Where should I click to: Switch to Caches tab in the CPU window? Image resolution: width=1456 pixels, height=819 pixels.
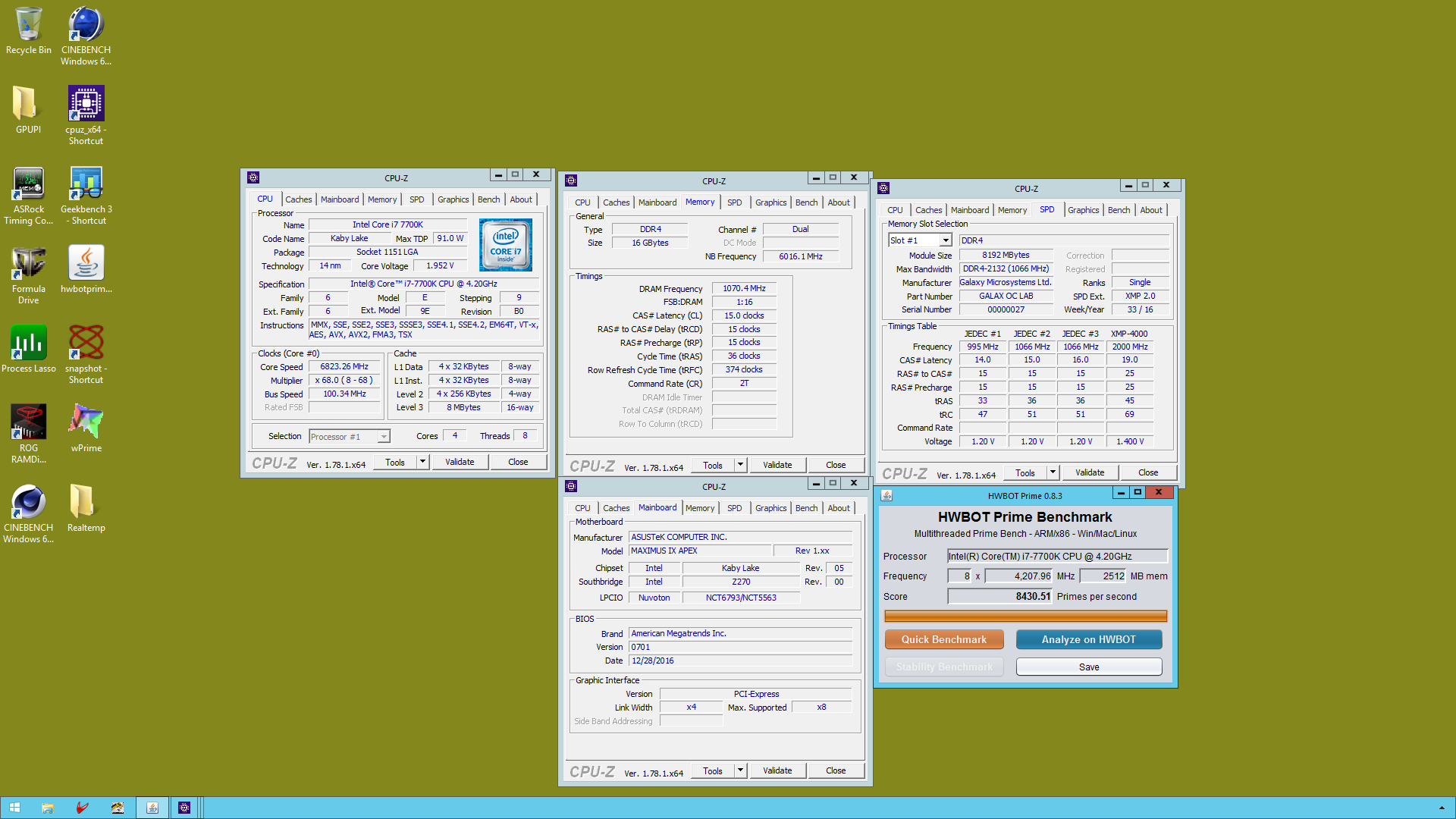pos(298,199)
